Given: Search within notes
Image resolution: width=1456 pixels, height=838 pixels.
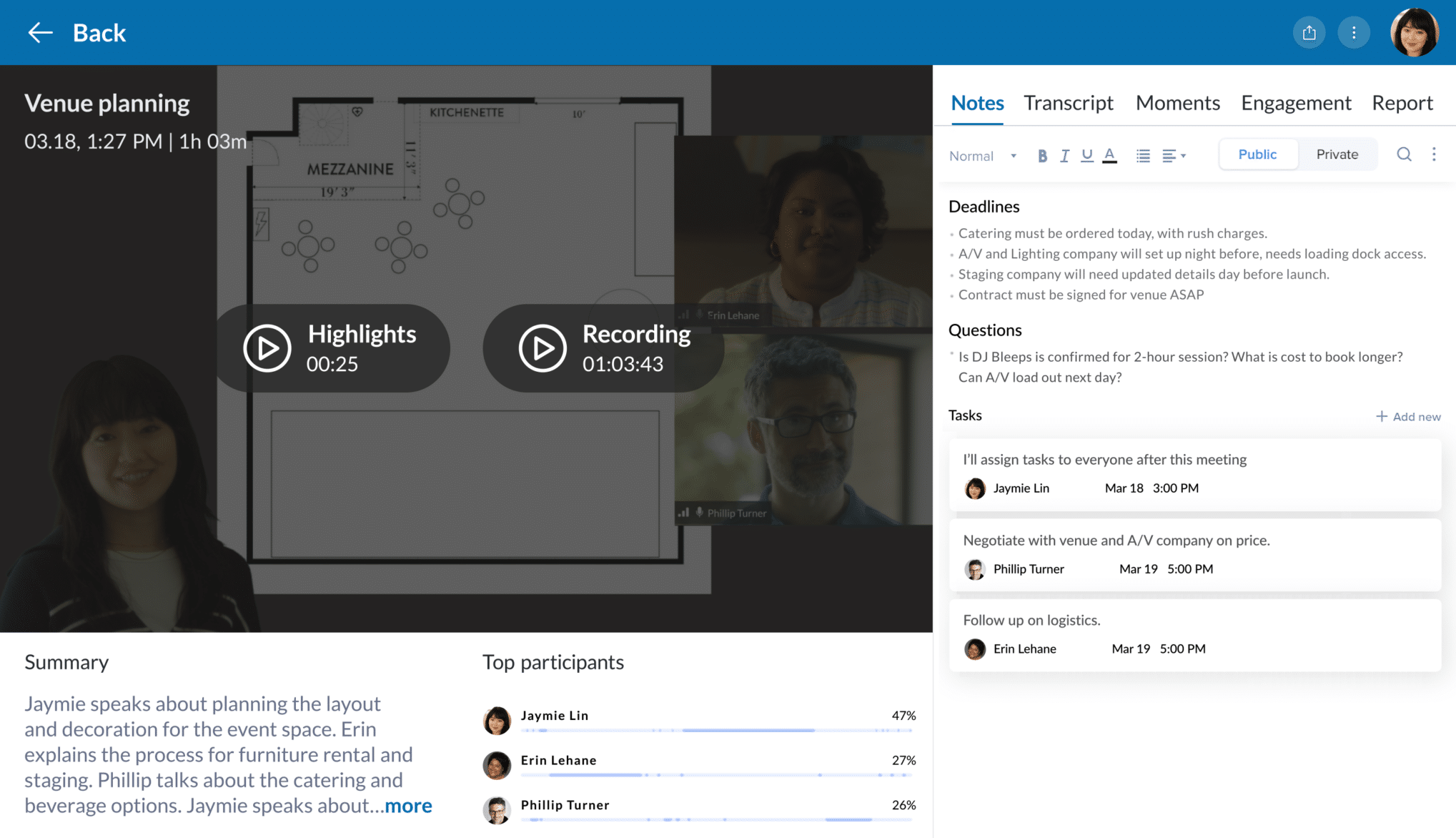Looking at the screenshot, I should (x=1404, y=154).
